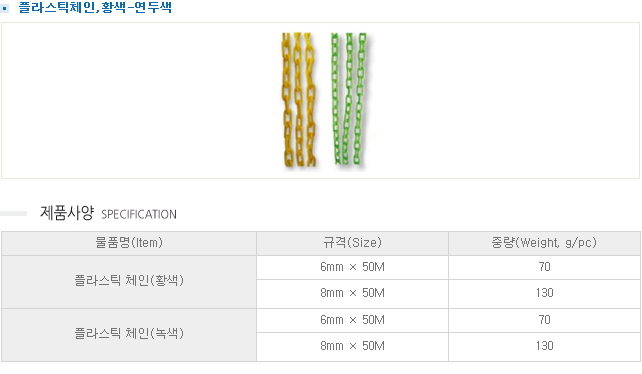This screenshot has height=374, width=642.
Task: Click weight 70 in green chain row
Action: (x=544, y=320)
